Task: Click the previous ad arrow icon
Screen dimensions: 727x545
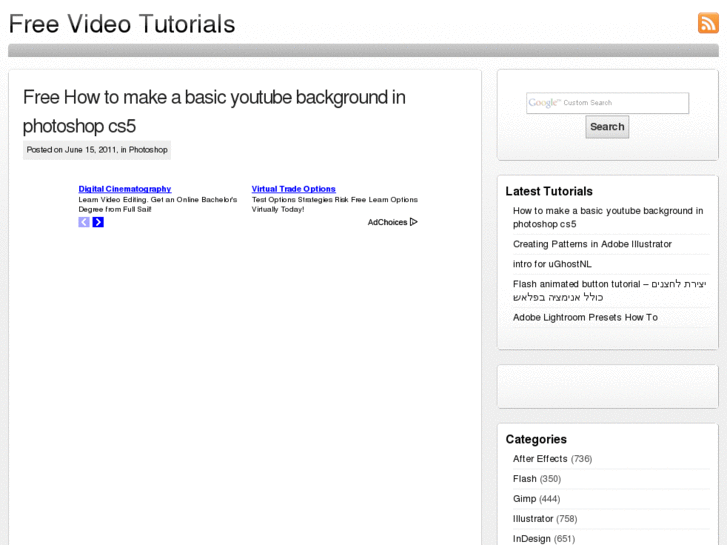Action: pyautogui.click(x=83, y=222)
